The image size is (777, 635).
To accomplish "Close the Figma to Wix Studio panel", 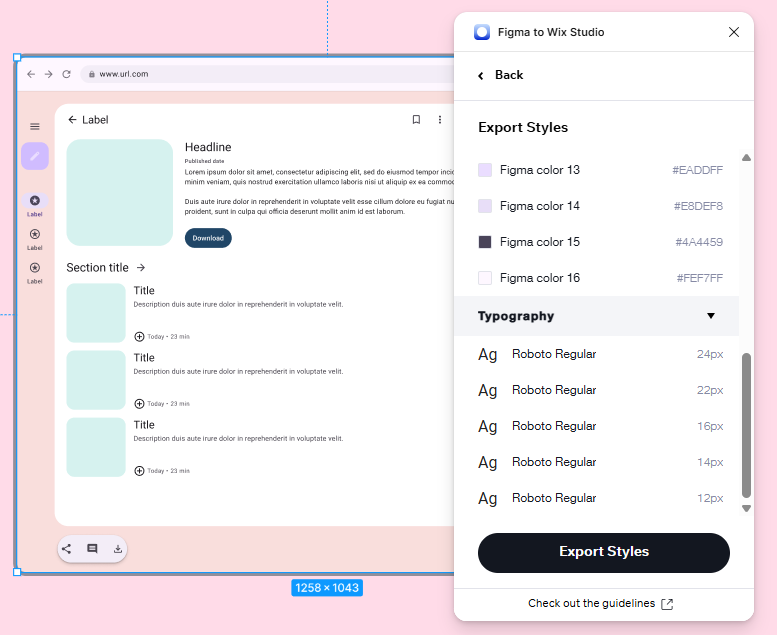I will pyautogui.click(x=734, y=32).
